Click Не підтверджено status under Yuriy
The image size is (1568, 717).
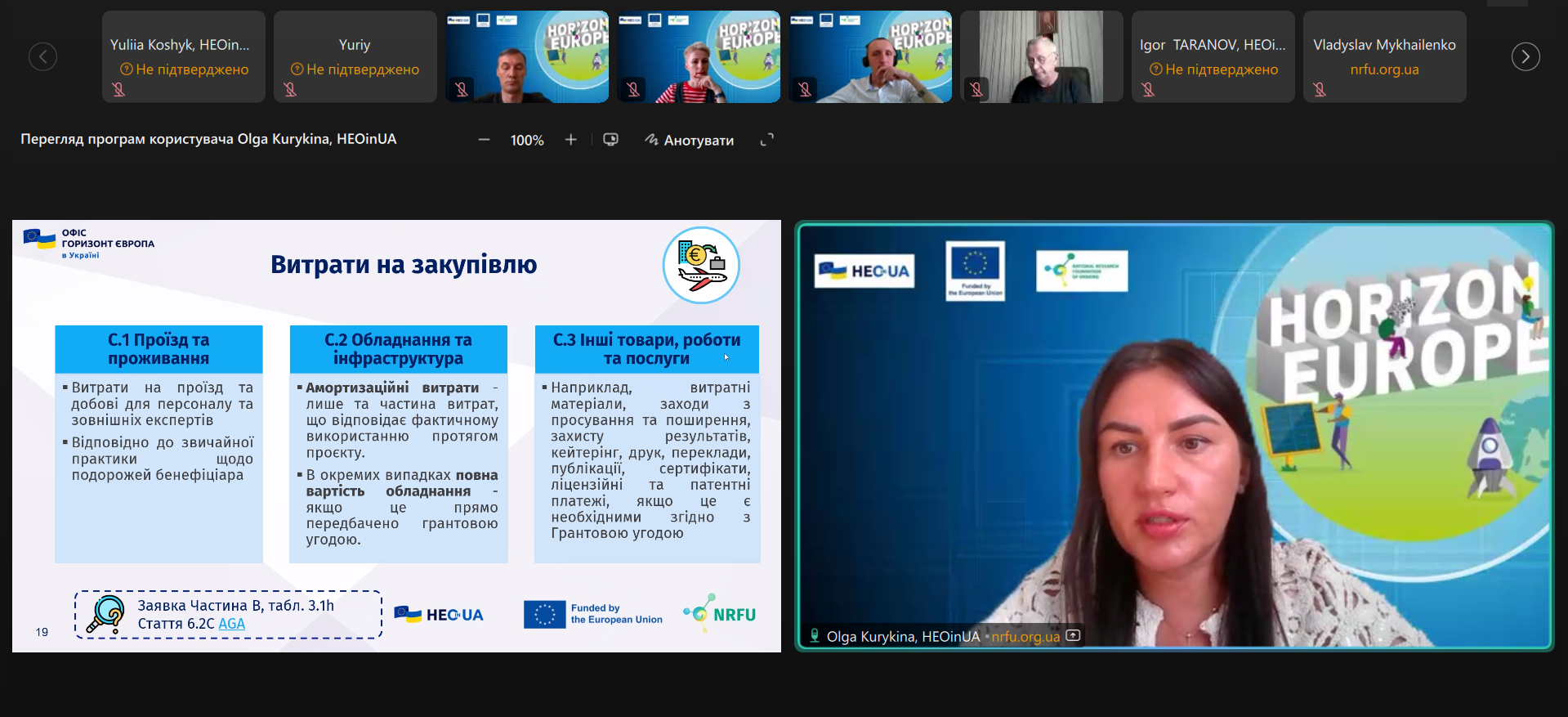[x=355, y=69]
